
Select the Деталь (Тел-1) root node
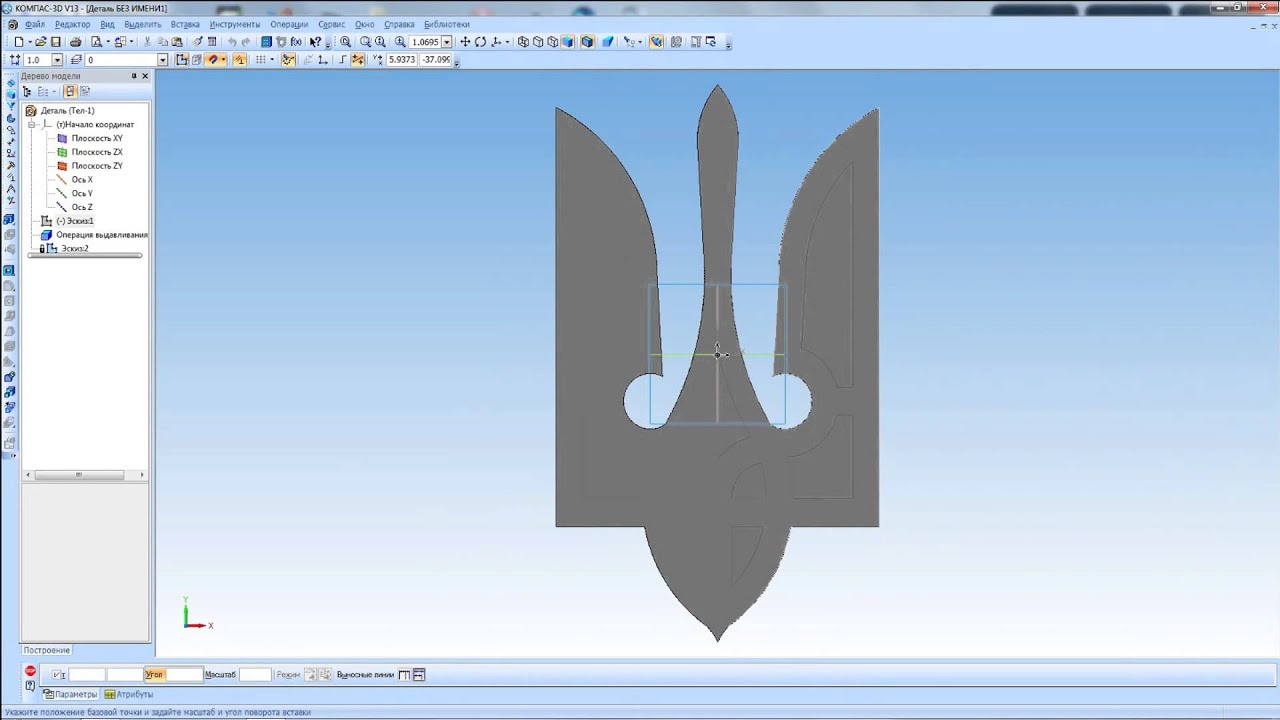67,111
